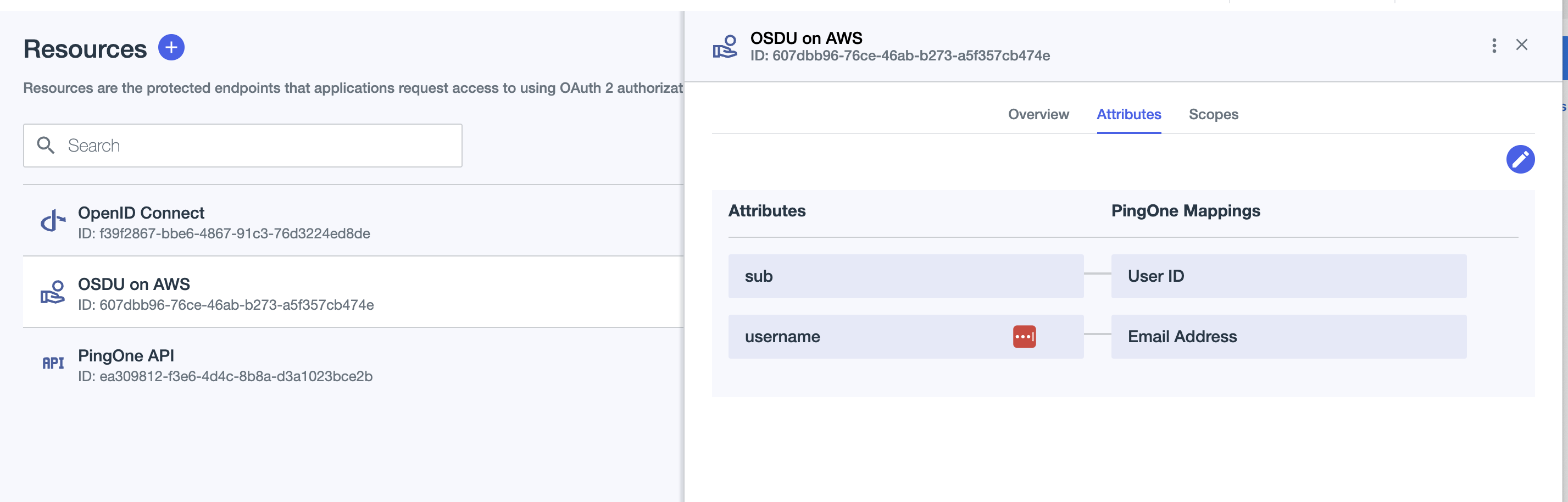
Task: Close the OSDU on AWS details panel
Action: coord(1521,45)
